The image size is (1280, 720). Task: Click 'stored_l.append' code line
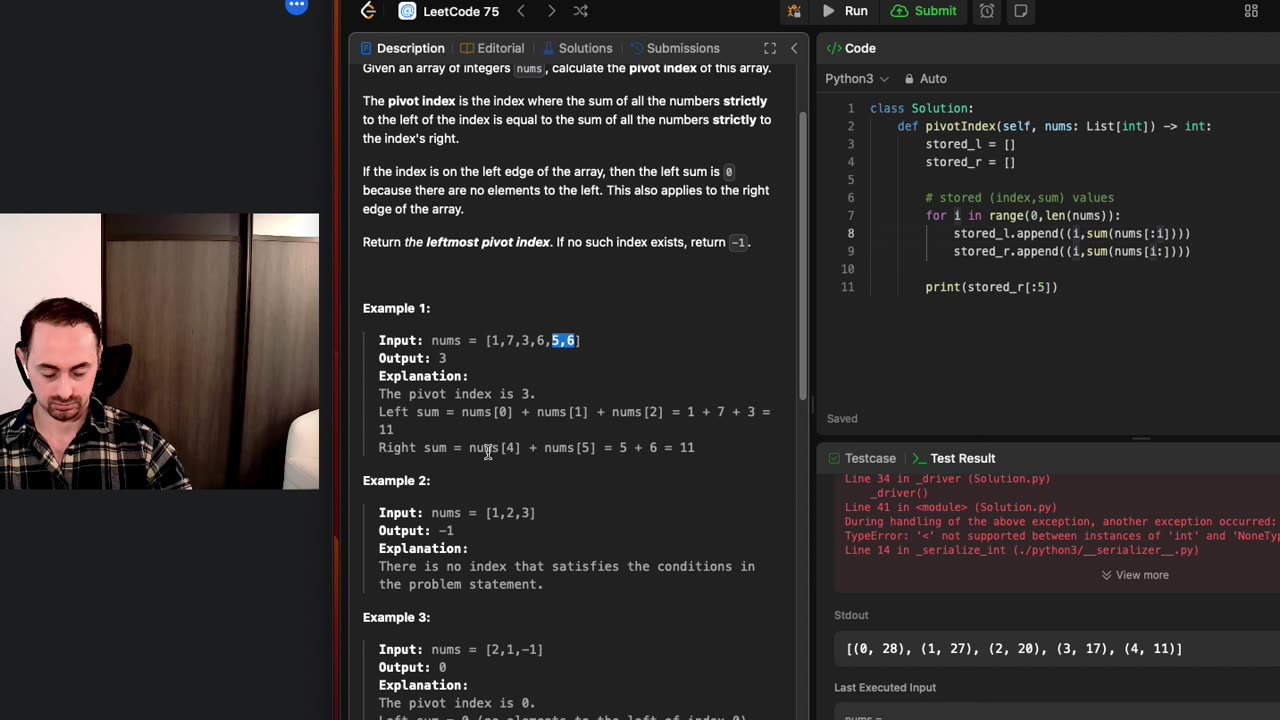click(x=1071, y=234)
